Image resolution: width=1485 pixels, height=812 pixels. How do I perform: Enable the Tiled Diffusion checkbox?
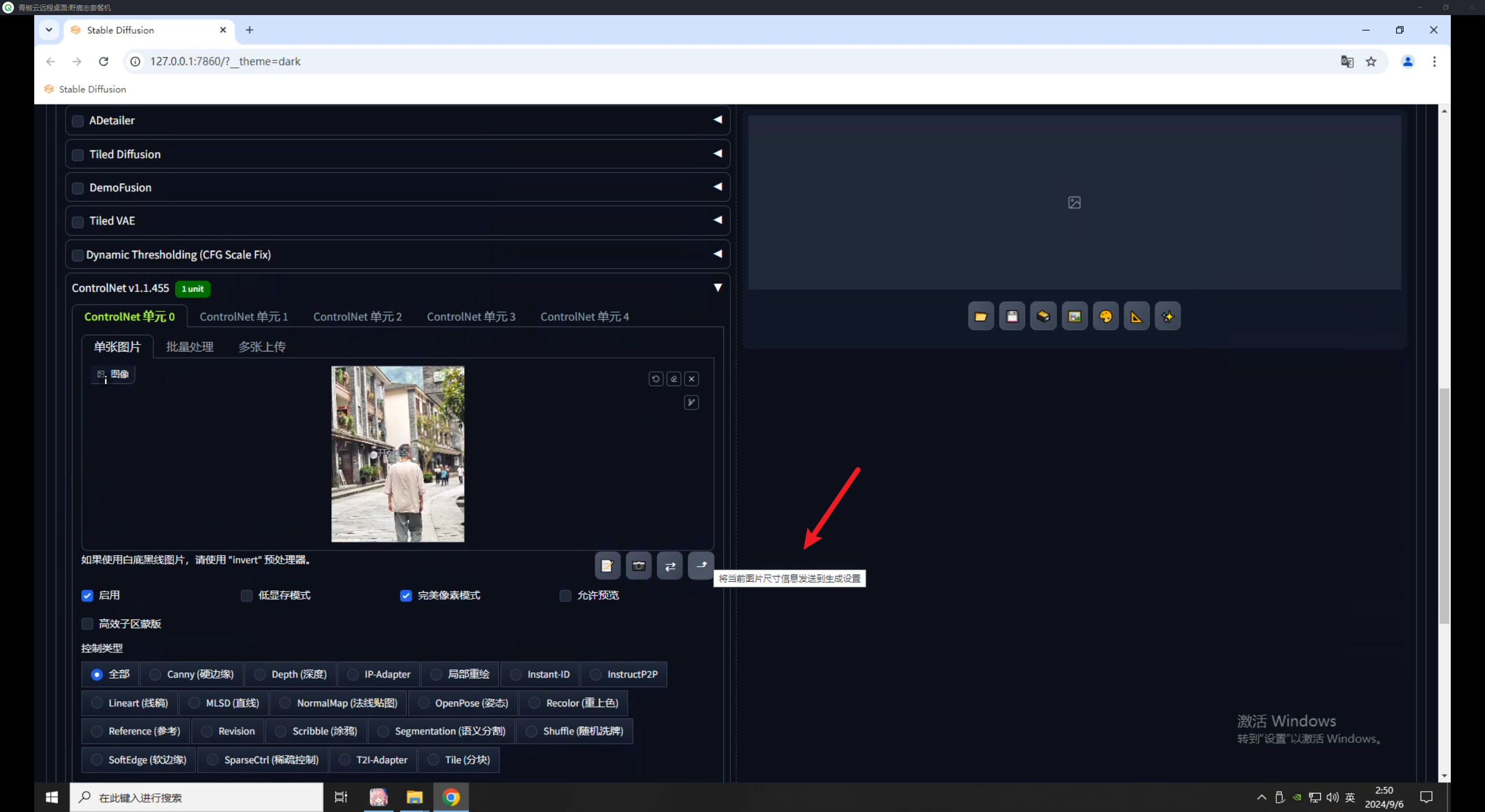click(78, 154)
